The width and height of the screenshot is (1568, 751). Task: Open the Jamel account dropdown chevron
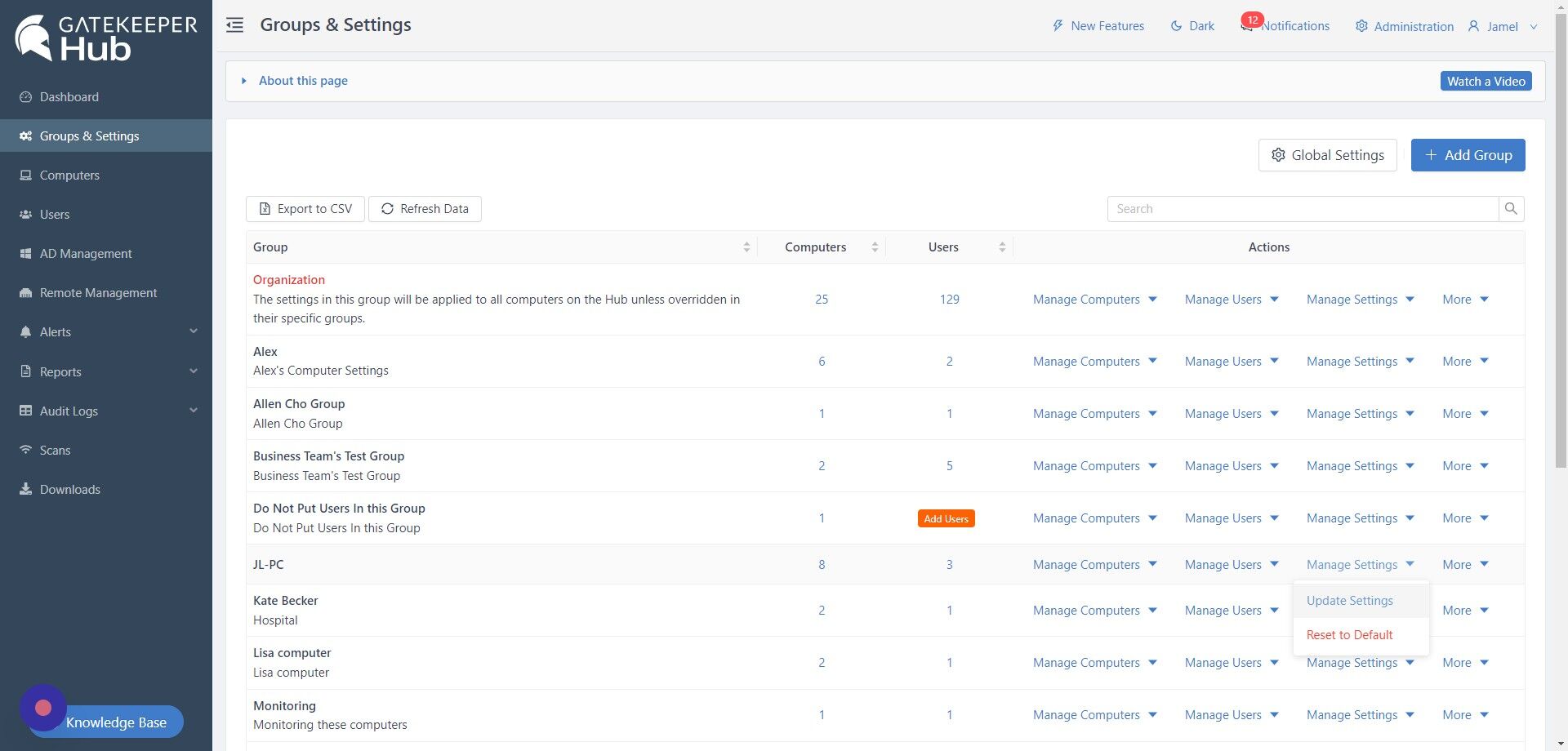[x=1534, y=26]
